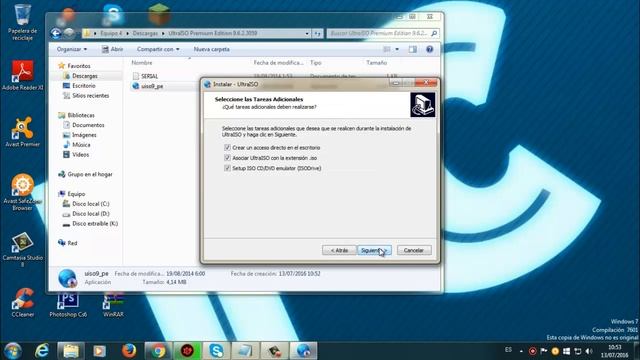Viewport: 640px width, 360px height.
Task: Select the Adobe Reader XI desktop icon
Action: tap(22, 76)
